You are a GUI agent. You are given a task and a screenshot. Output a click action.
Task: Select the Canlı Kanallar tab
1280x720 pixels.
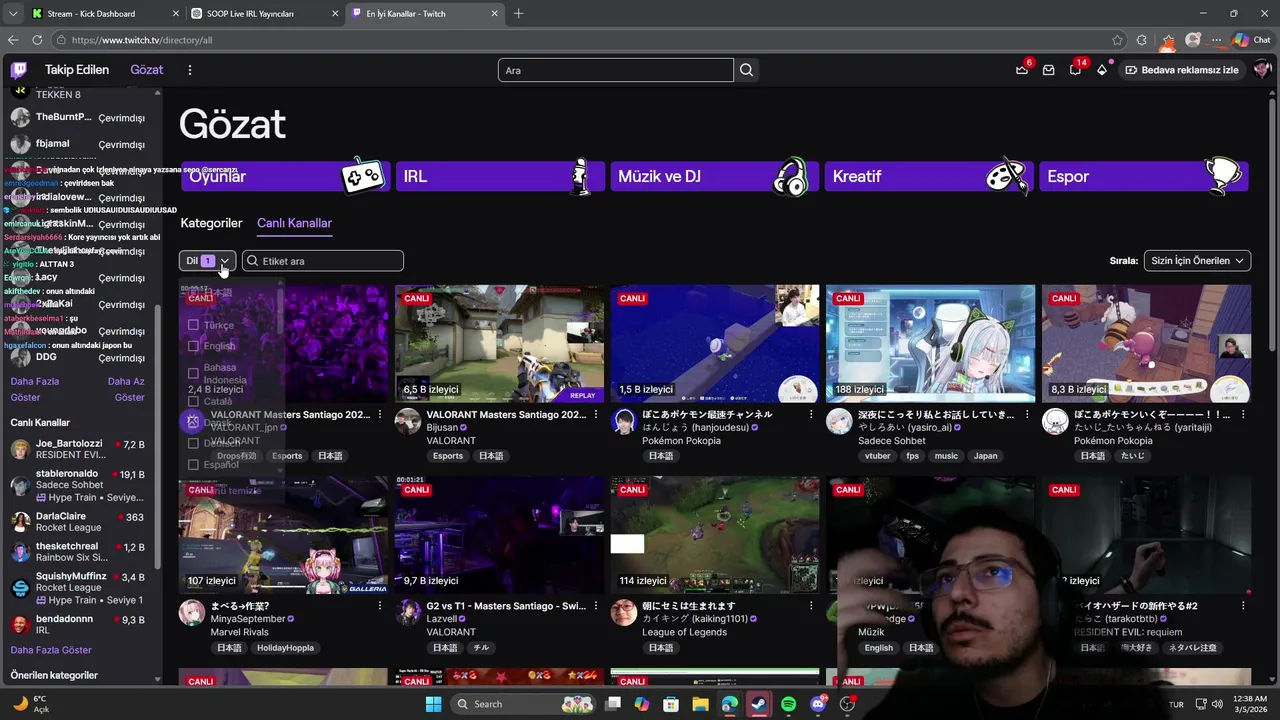pyautogui.click(x=294, y=223)
